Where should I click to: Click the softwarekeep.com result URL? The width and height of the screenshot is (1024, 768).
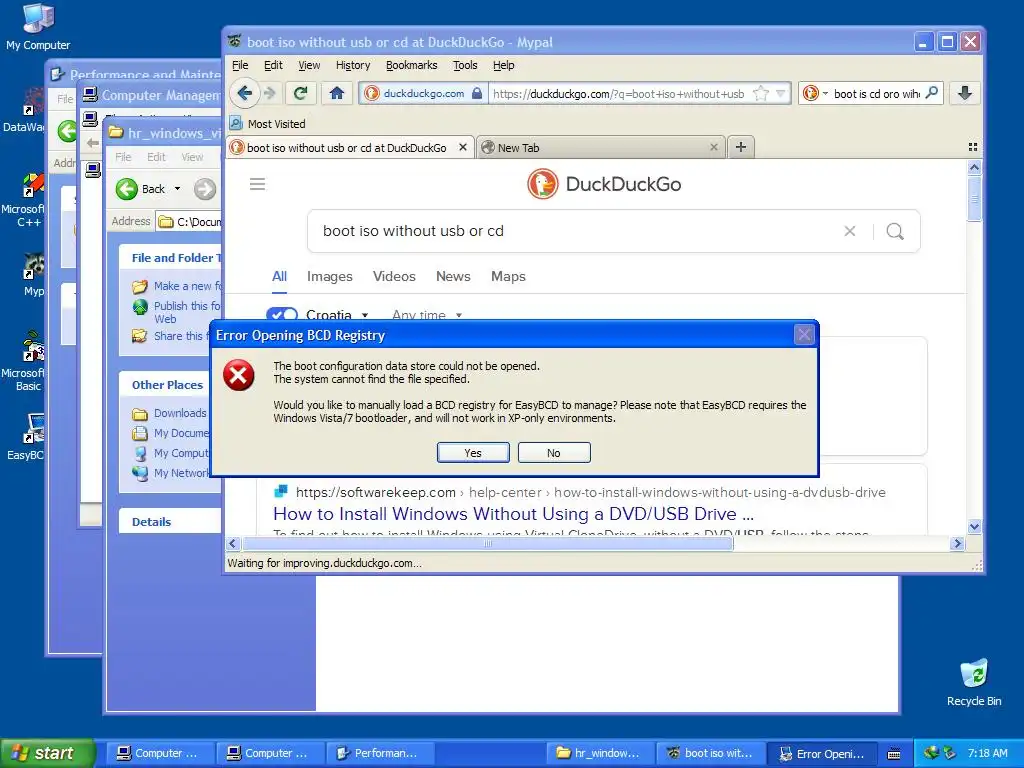[x=590, y=492]
